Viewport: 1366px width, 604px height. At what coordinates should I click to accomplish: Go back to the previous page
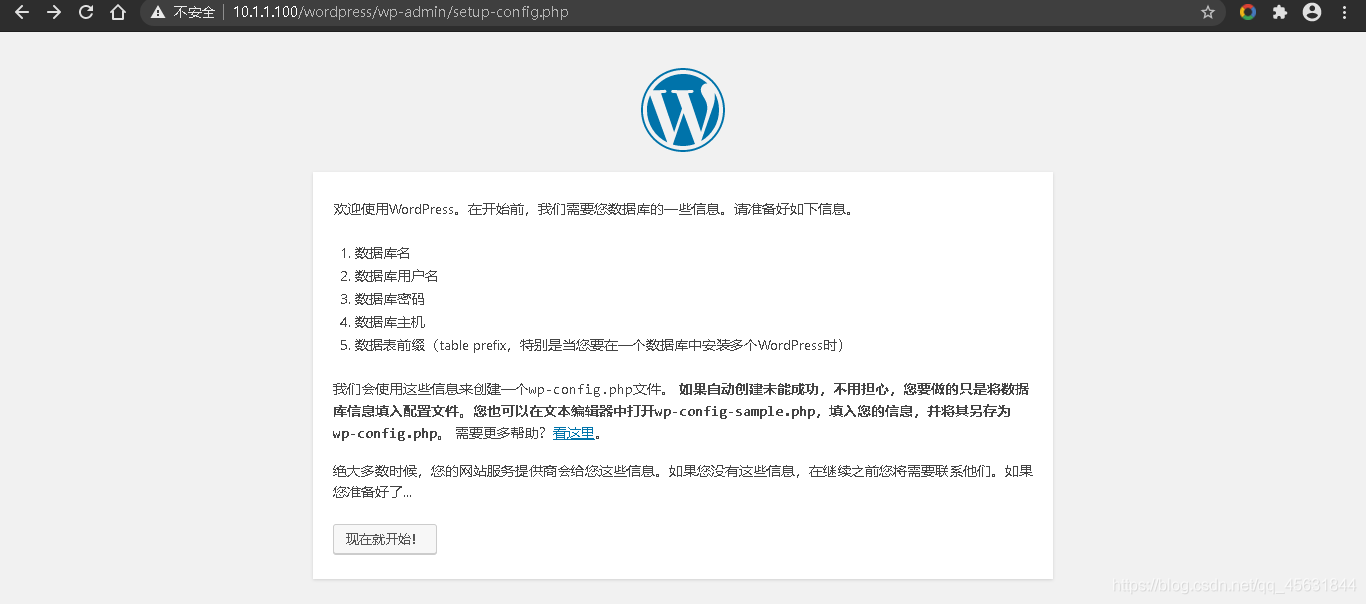point(21,12)
